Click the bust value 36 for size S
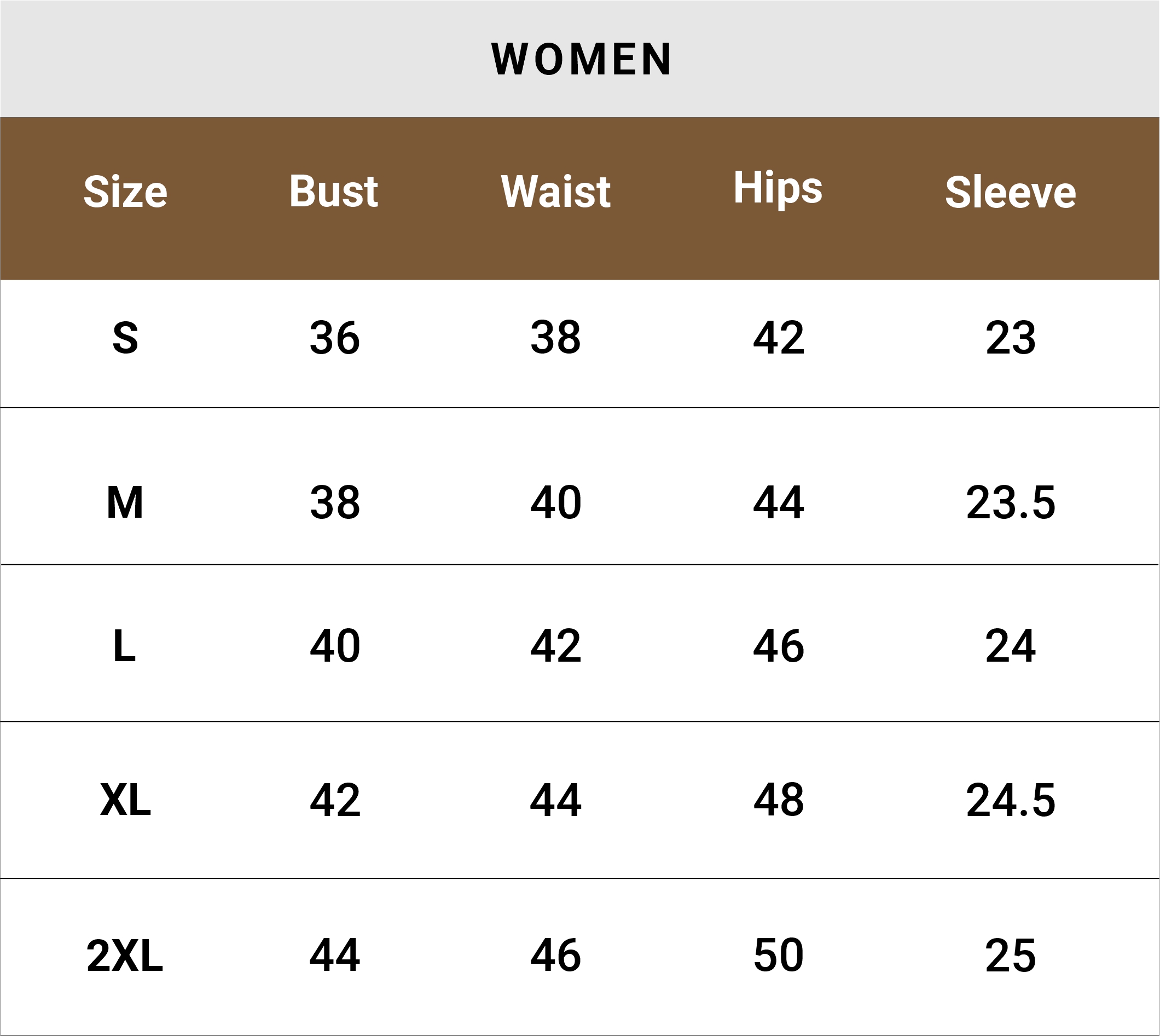Screen dimensions: 1160x1036 tap(335, 338)
